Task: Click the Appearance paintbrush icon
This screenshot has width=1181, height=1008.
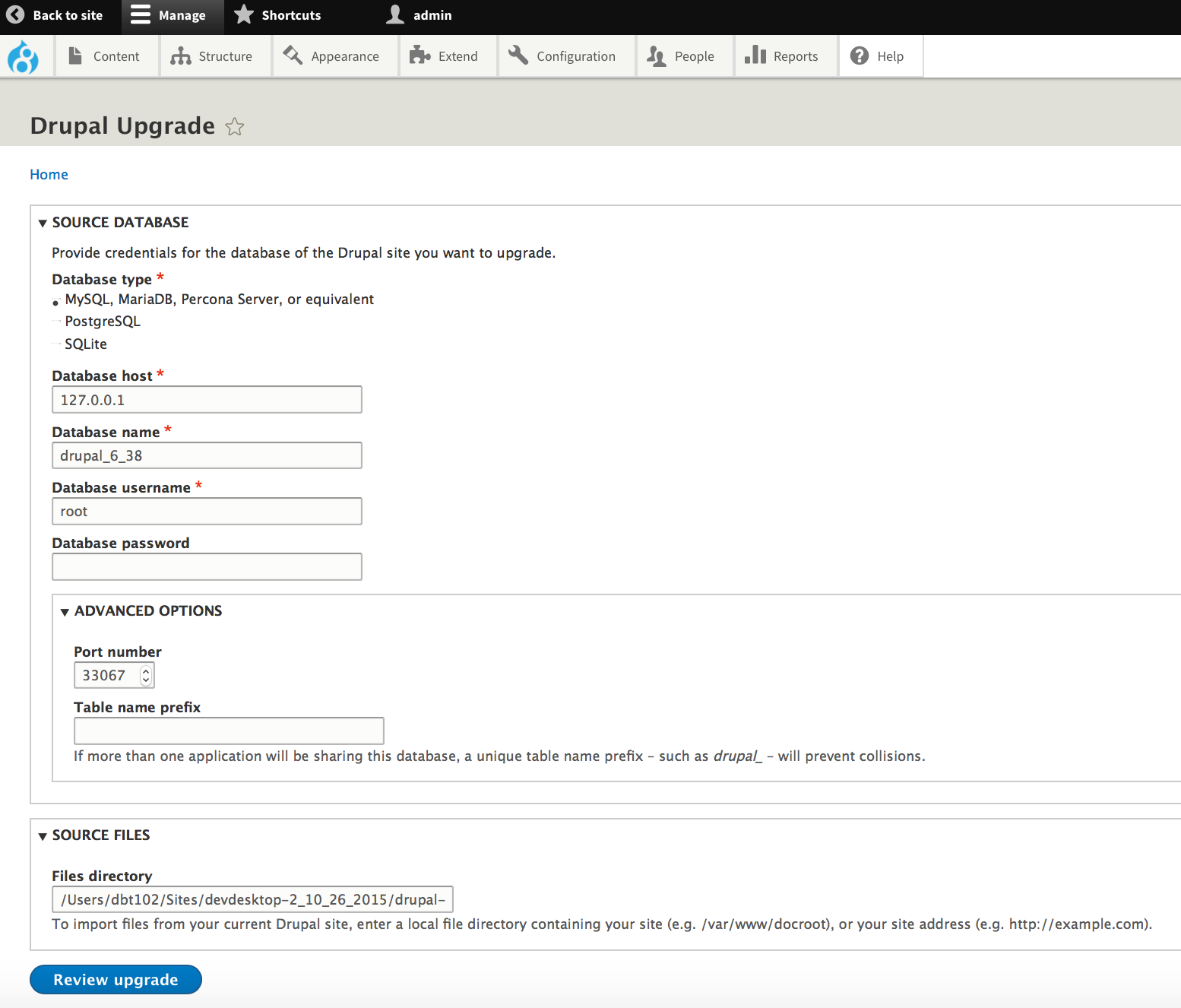Action: (293, 55)
